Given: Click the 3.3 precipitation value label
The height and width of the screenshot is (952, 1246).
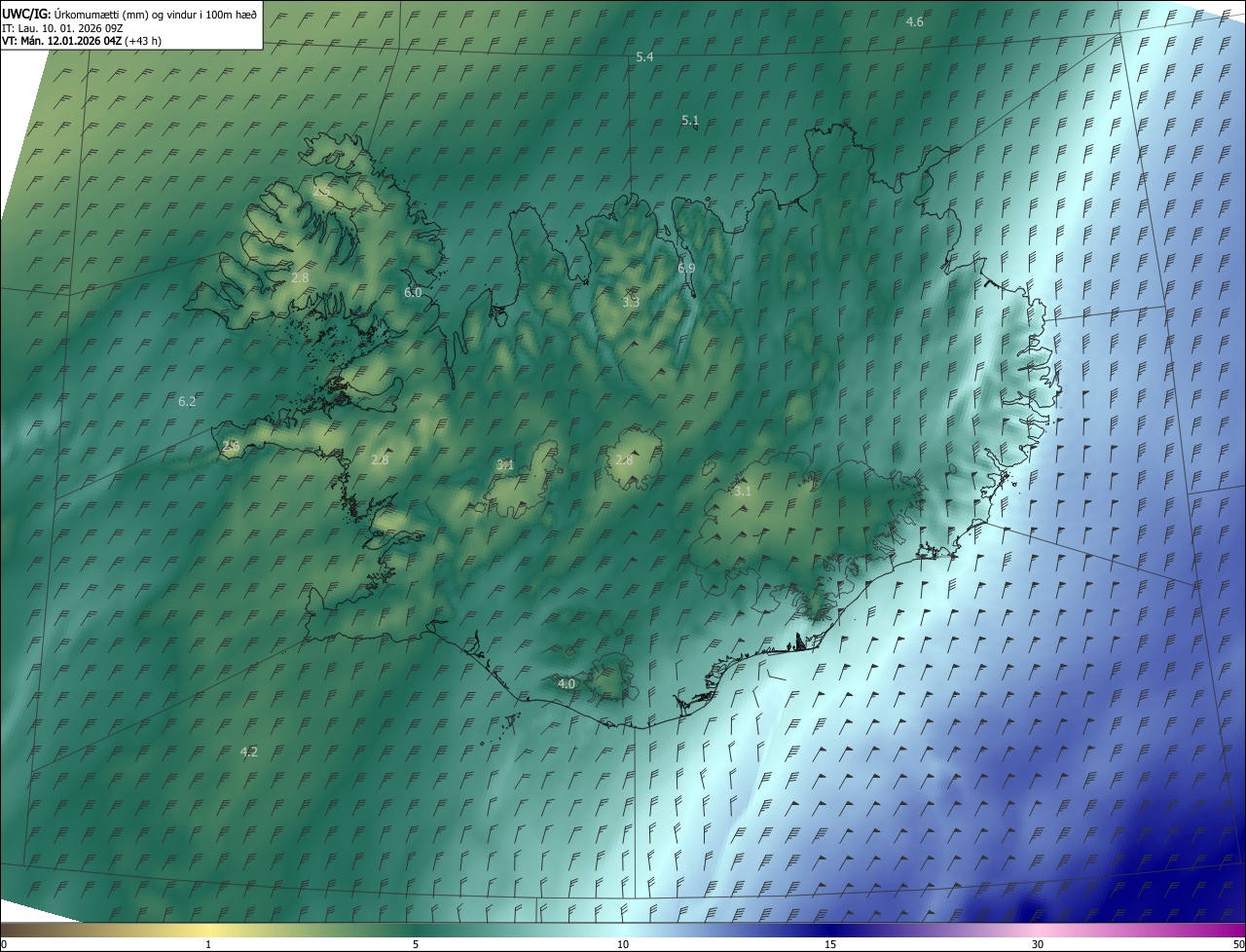Looking at the screenshot, I should pyautogui.click(x=631, y=302).
